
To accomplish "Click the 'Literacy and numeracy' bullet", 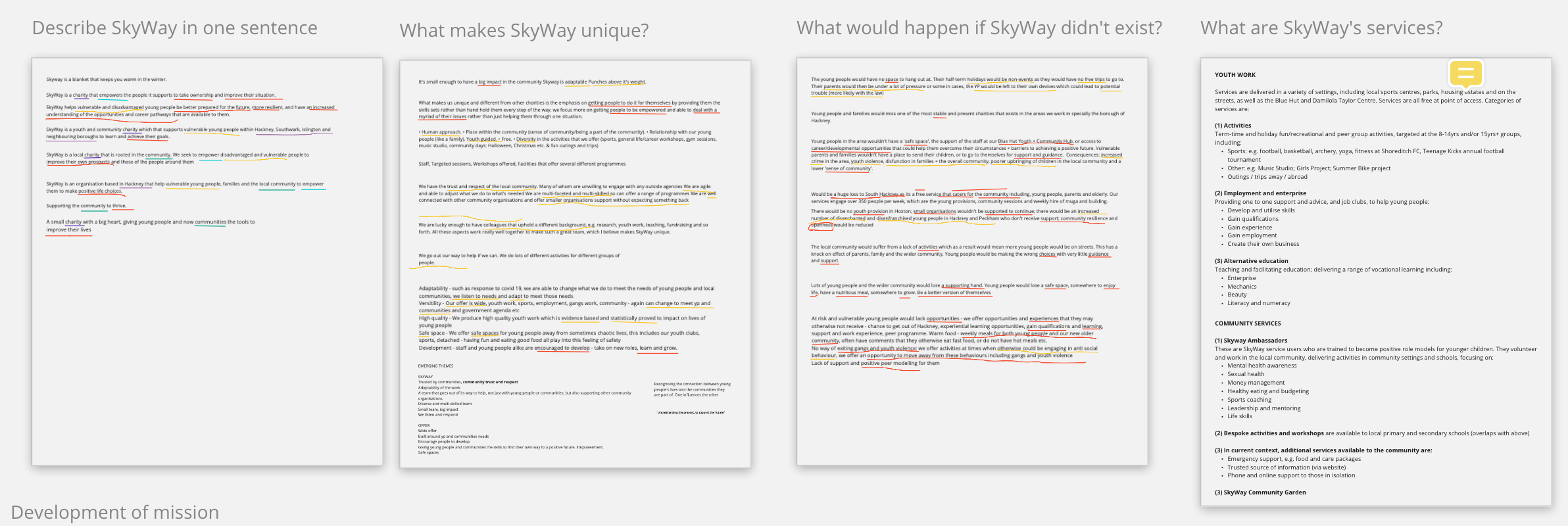I will pos(1259,303).
